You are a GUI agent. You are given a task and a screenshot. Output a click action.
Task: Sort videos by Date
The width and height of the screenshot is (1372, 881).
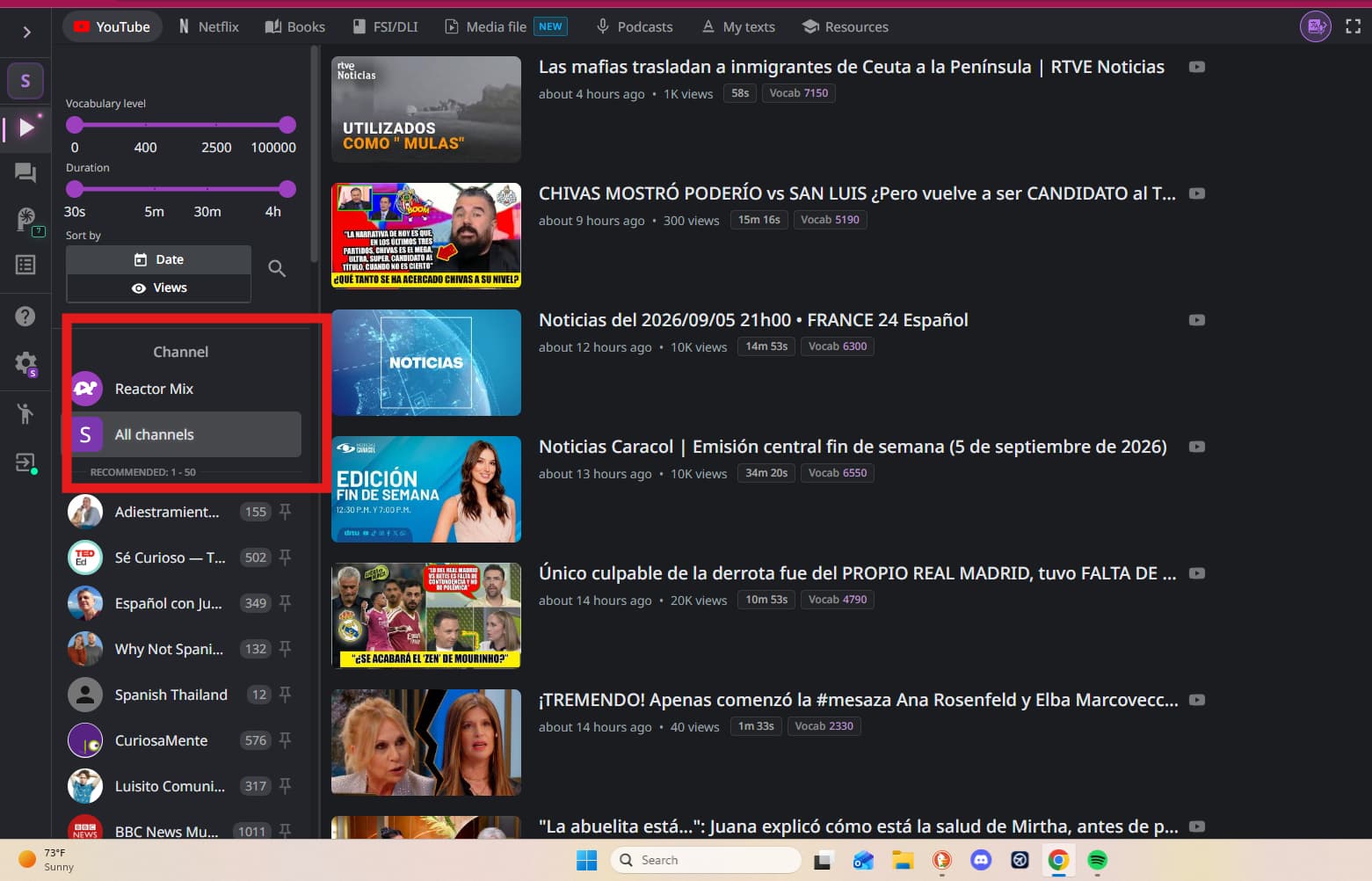point(159,259)
